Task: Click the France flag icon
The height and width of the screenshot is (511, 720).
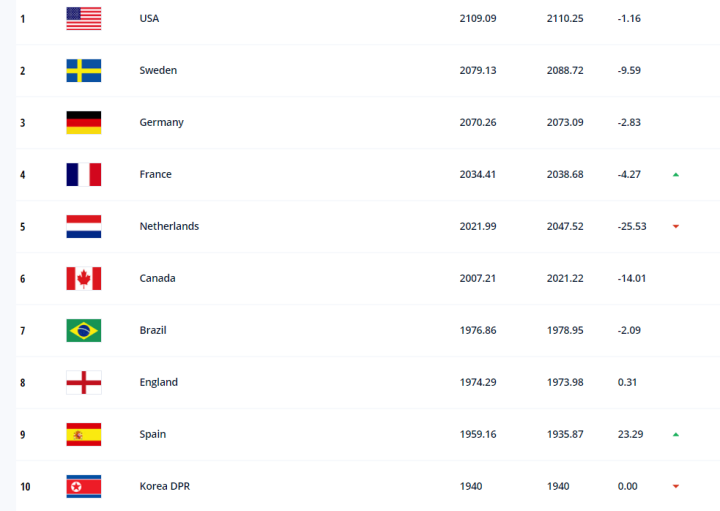Action: click(x=83, y=174)
